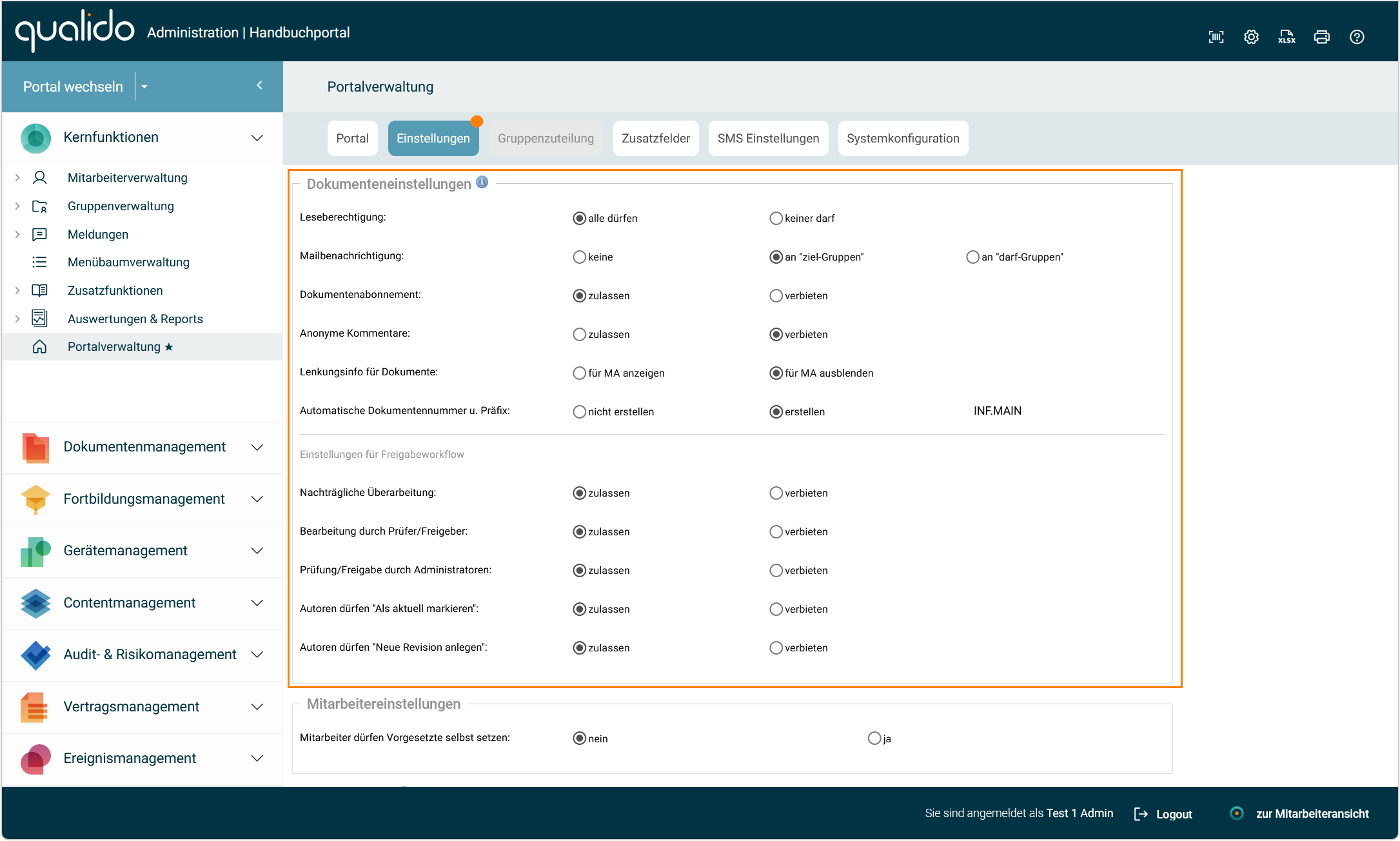Select 'zulassen' for Anonyme Kommentare
This screenshot has height=841, width=1400.
click(x=579, y=335)
